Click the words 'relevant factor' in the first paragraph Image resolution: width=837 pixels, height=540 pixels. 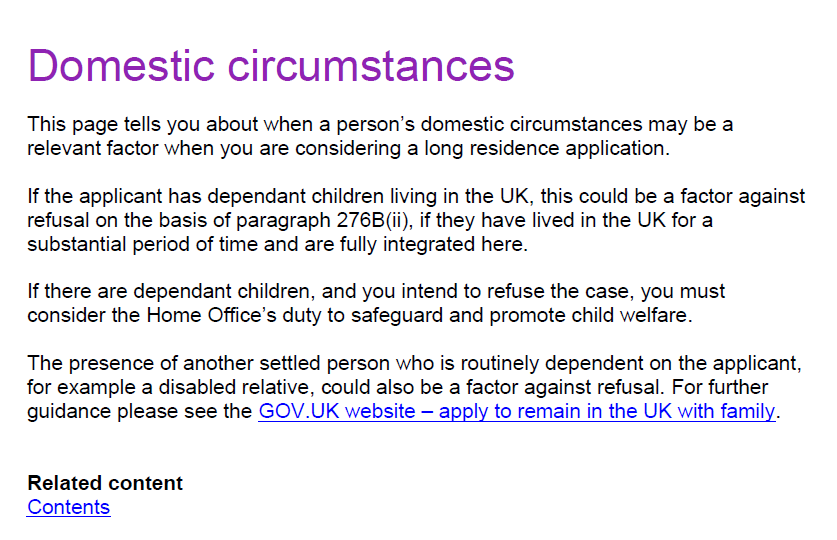(x=93, y=148)
